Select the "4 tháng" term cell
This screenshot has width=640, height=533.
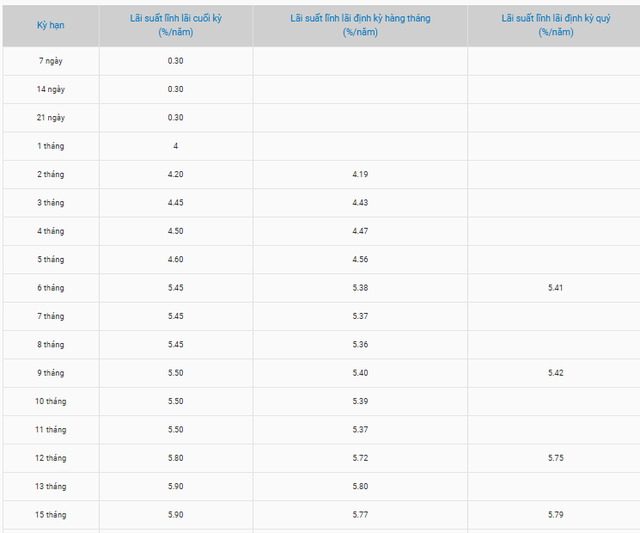(x=49, y=231)
